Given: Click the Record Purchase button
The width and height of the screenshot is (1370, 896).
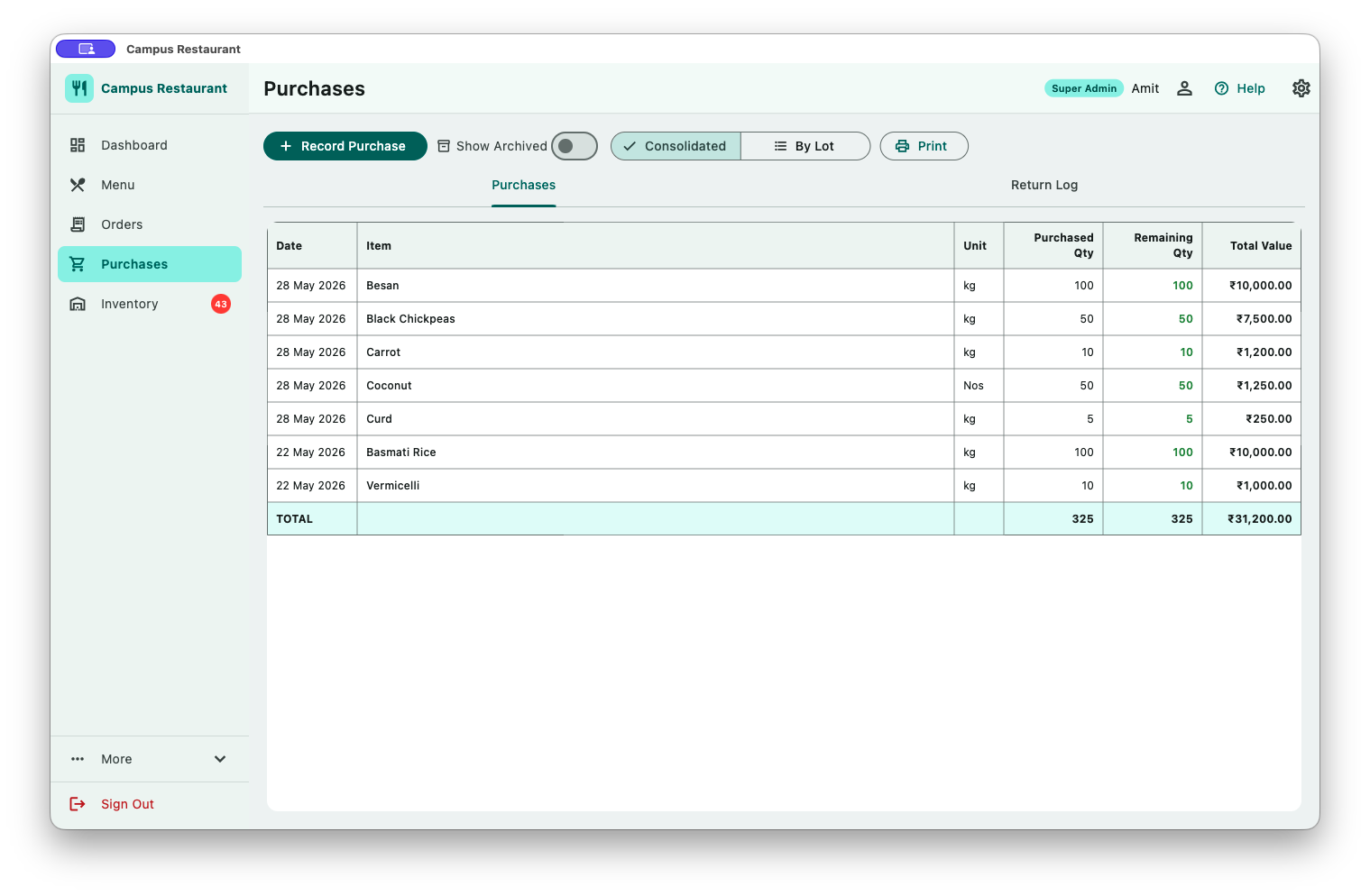Looking at the screenshot, I should pyautogui.click(x=345, y=146).
